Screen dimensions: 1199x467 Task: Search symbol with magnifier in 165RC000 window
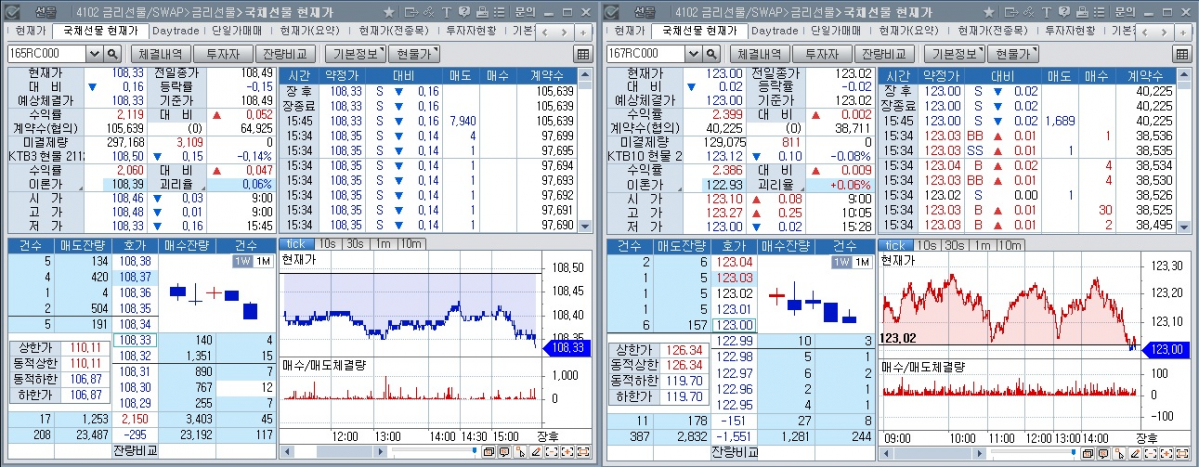click(112, 54)
